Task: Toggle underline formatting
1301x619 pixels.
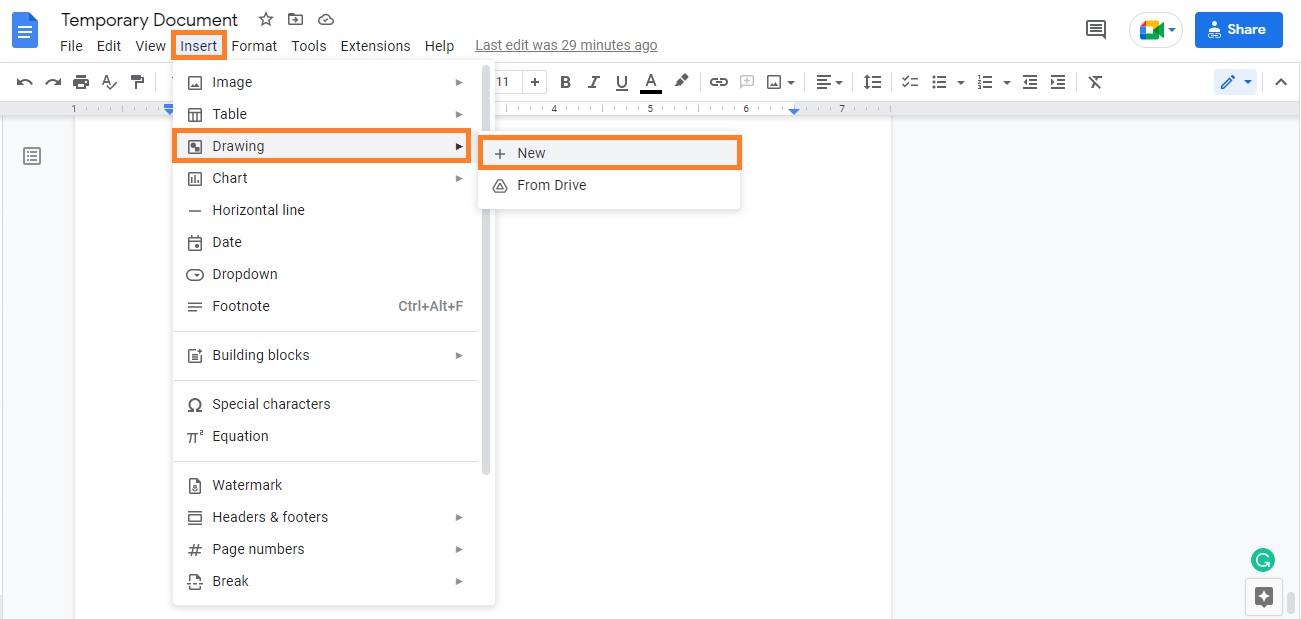Action: point(621,82)
